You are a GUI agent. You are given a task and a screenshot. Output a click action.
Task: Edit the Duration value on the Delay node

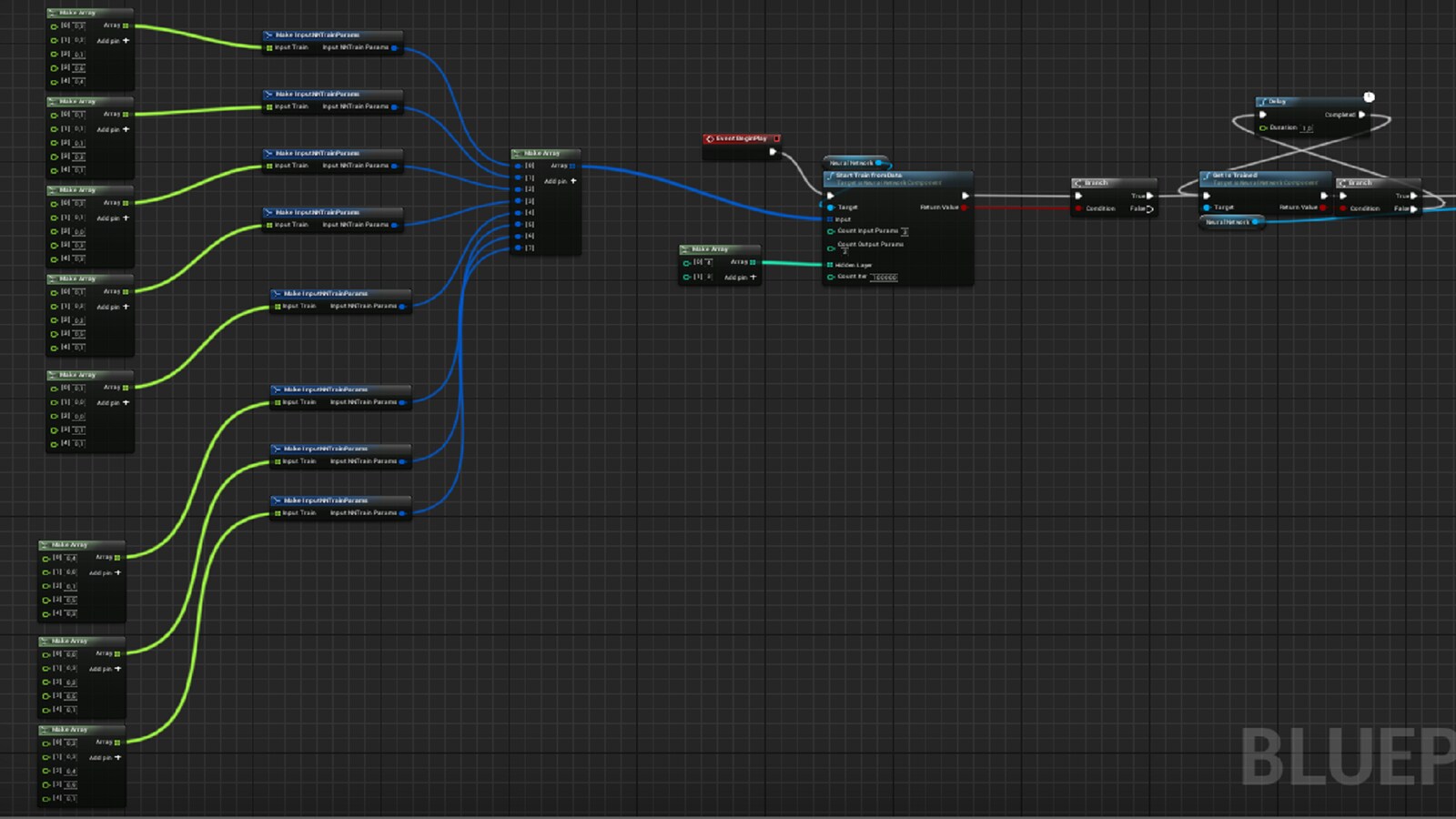pyautogui.click(x=1308, y=127)
